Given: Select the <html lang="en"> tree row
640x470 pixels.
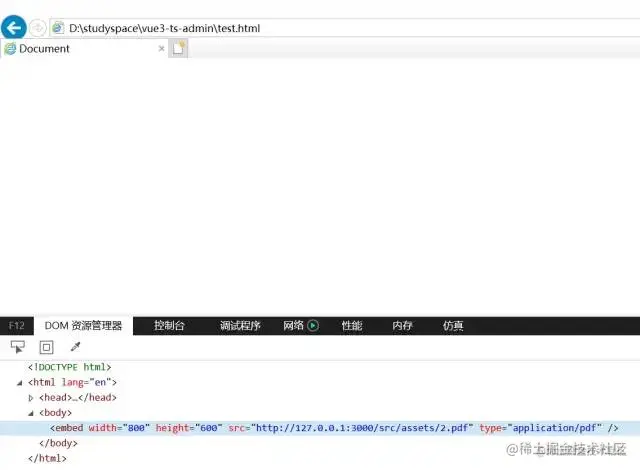Looking at the screenshot, I should tap(72, 382).
